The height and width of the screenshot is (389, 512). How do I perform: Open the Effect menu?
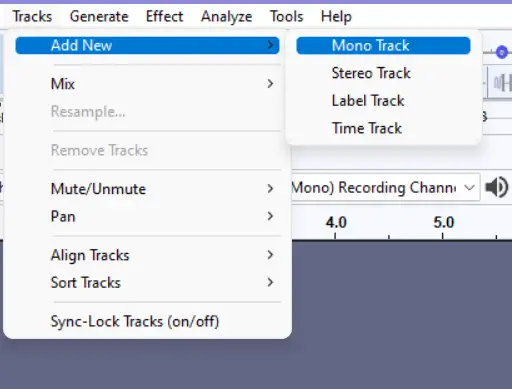click(164, 16)
